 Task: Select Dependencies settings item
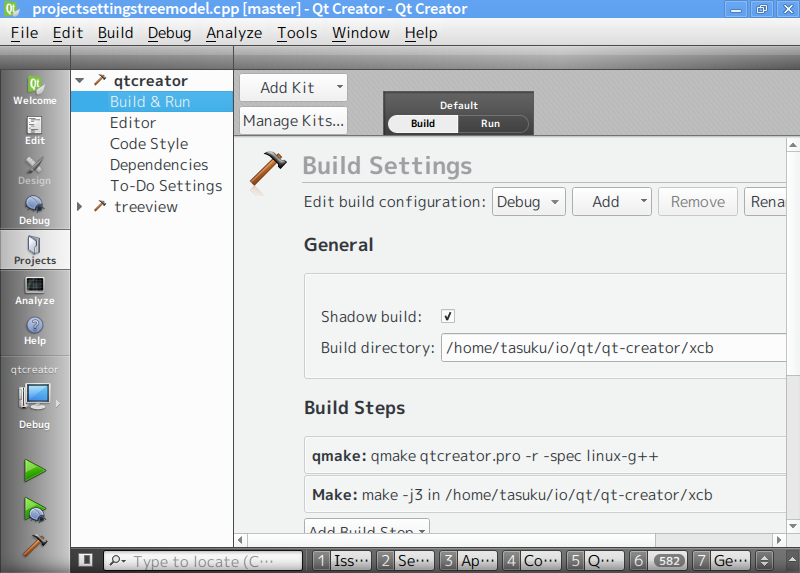(x=152, y=164)
